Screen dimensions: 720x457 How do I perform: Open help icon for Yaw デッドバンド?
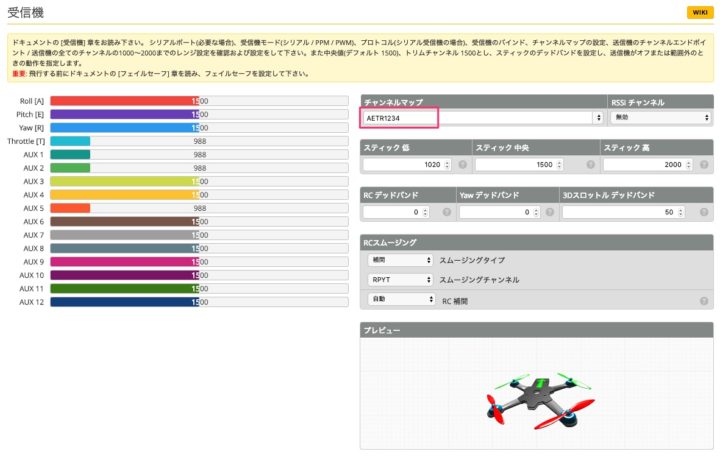pos(548,212)
